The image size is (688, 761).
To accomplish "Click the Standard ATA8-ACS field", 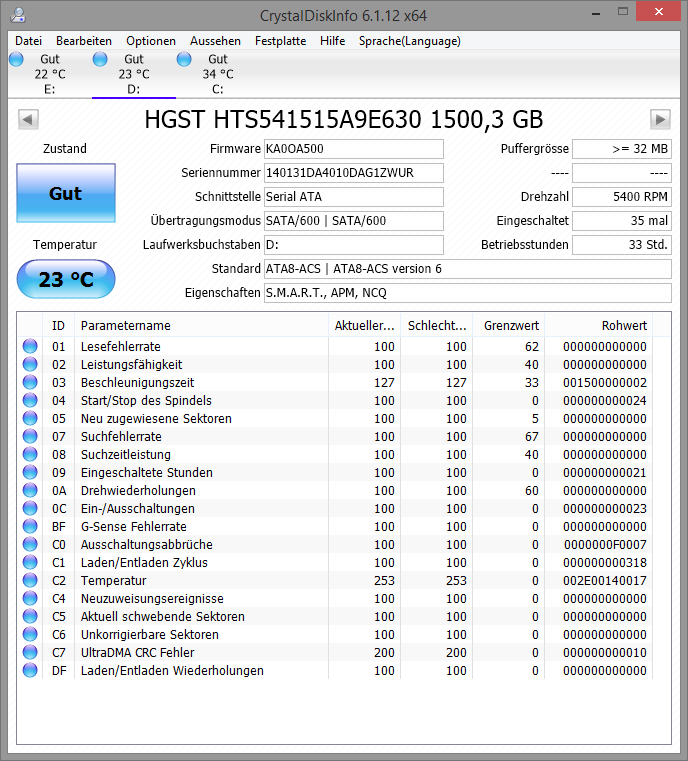I will coord(468,269).
